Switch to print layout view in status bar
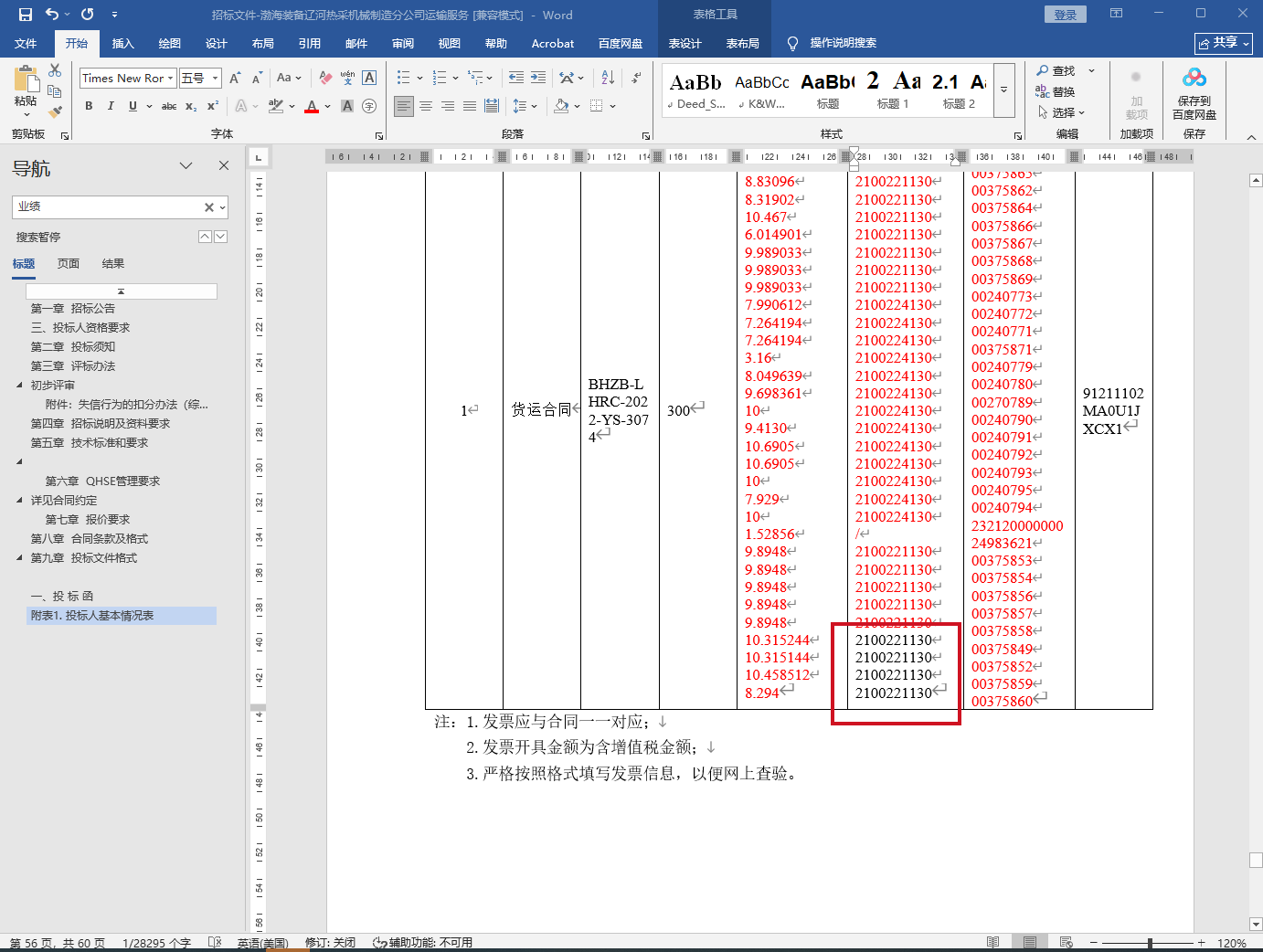The image size is (1263, 952). point(1030,943)
